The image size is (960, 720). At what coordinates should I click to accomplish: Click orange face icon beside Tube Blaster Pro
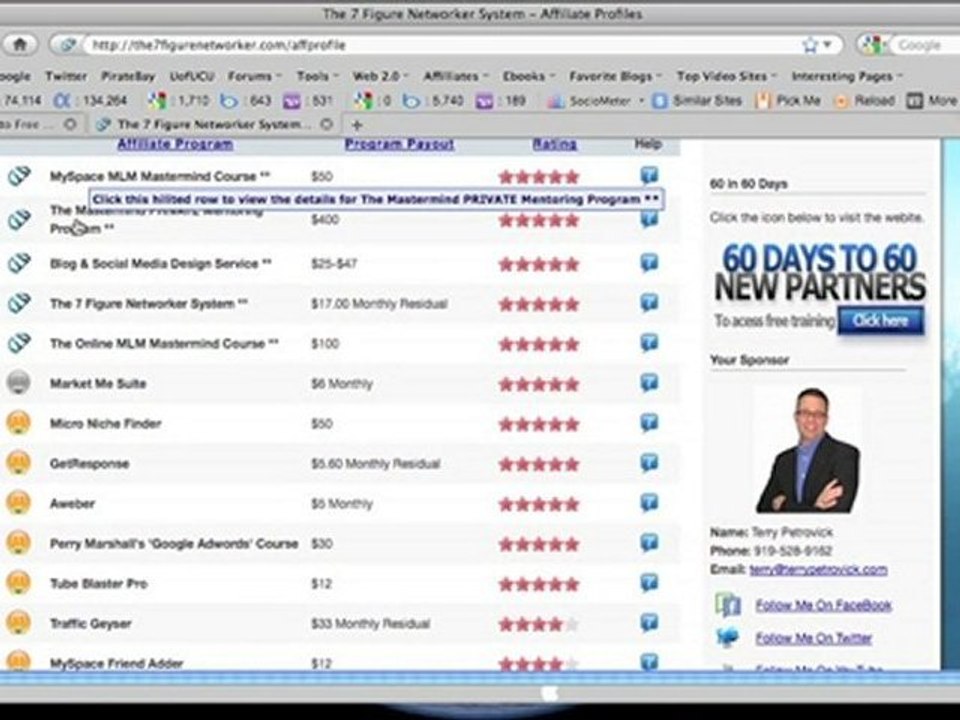[18, 583]
